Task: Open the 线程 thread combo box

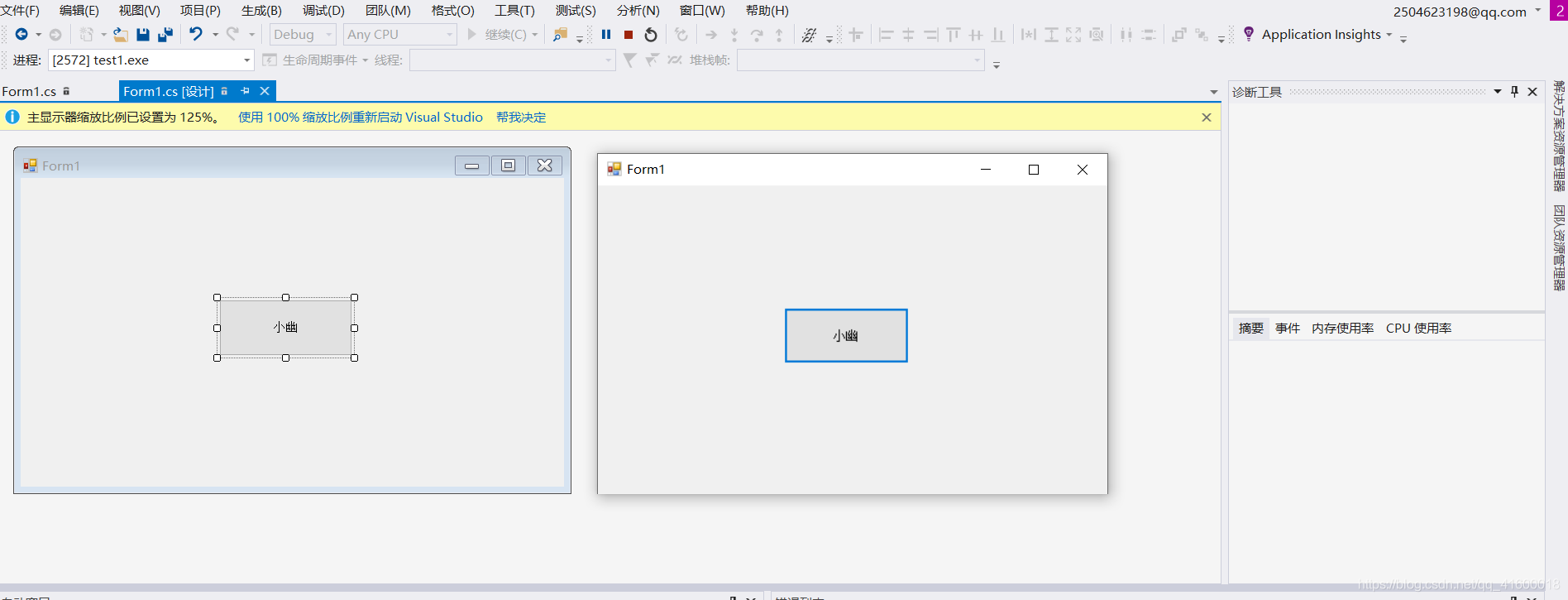Action: pos(513,60)
